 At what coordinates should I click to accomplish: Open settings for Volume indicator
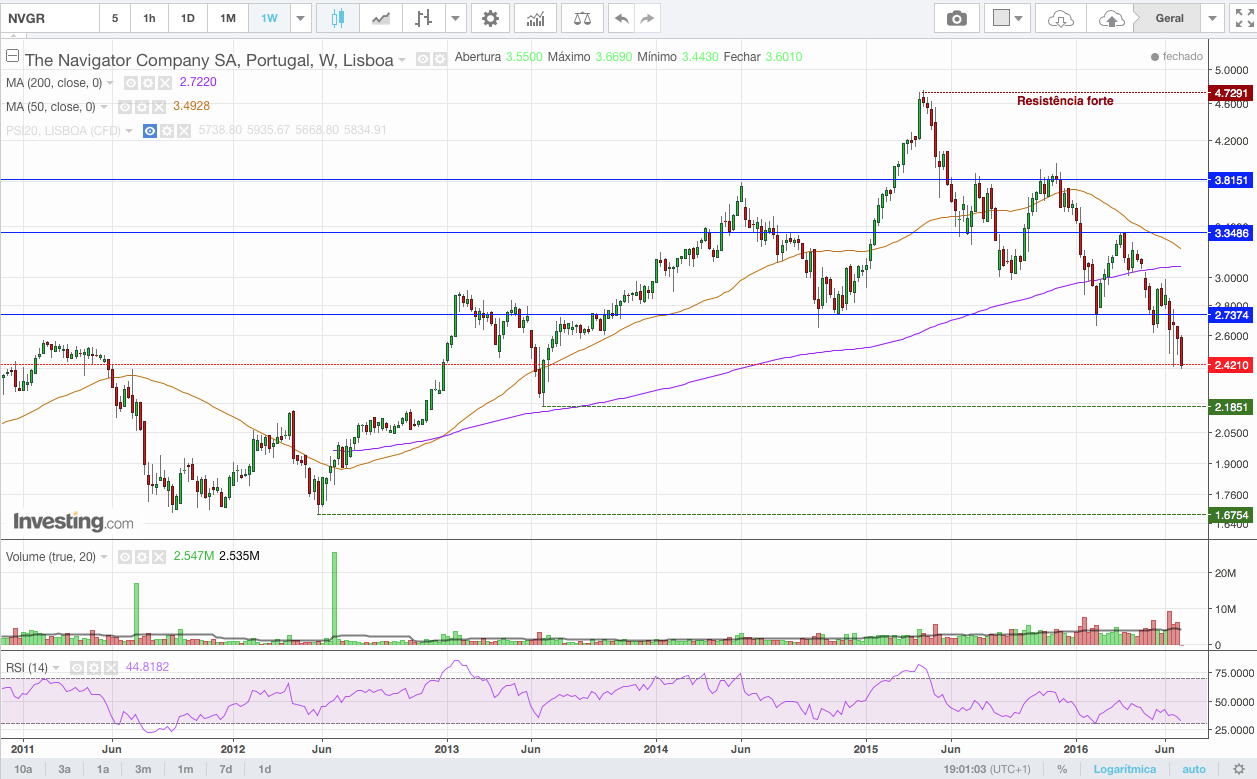140,556
